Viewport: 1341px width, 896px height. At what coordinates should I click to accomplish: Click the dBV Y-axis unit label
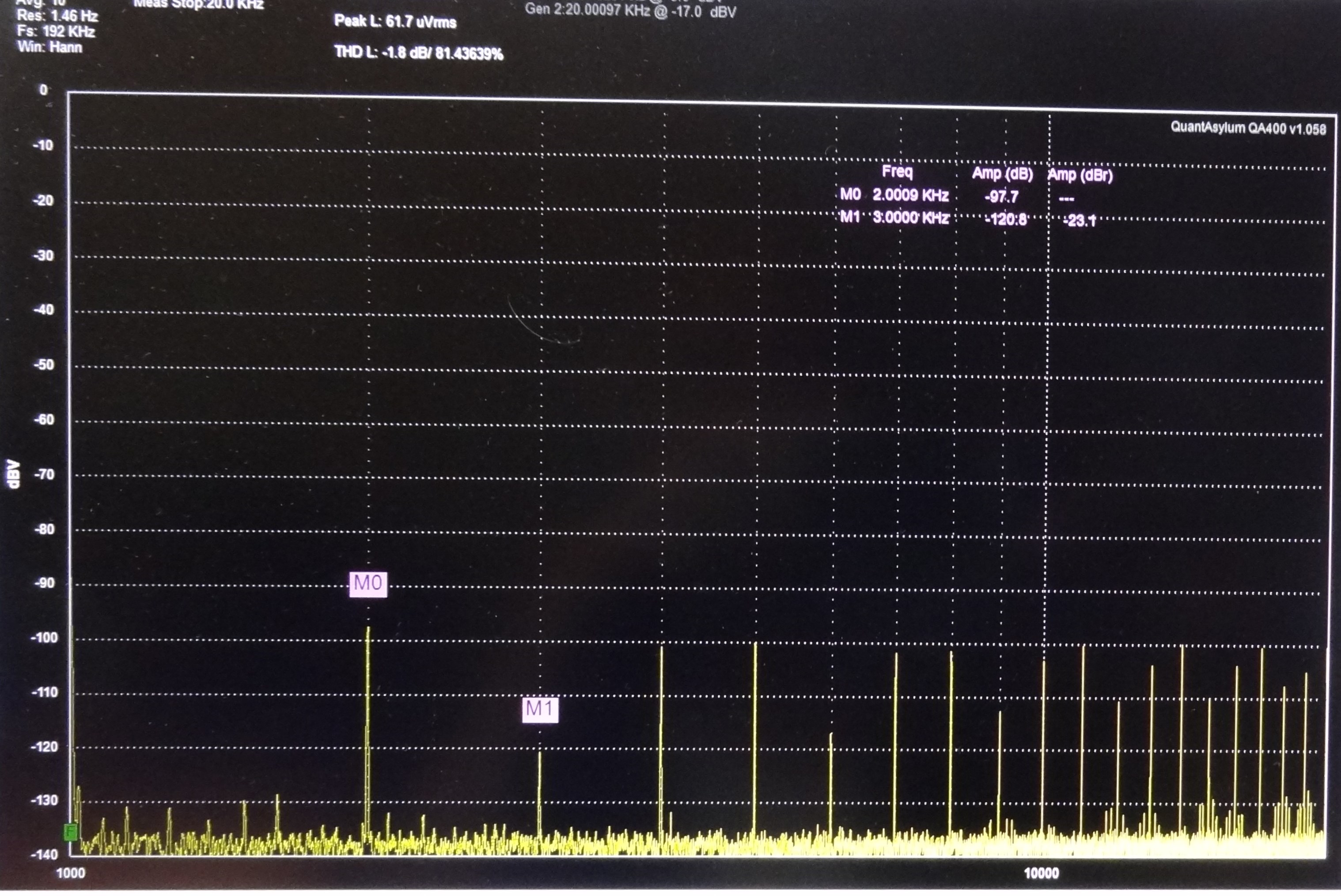(14, 474)
